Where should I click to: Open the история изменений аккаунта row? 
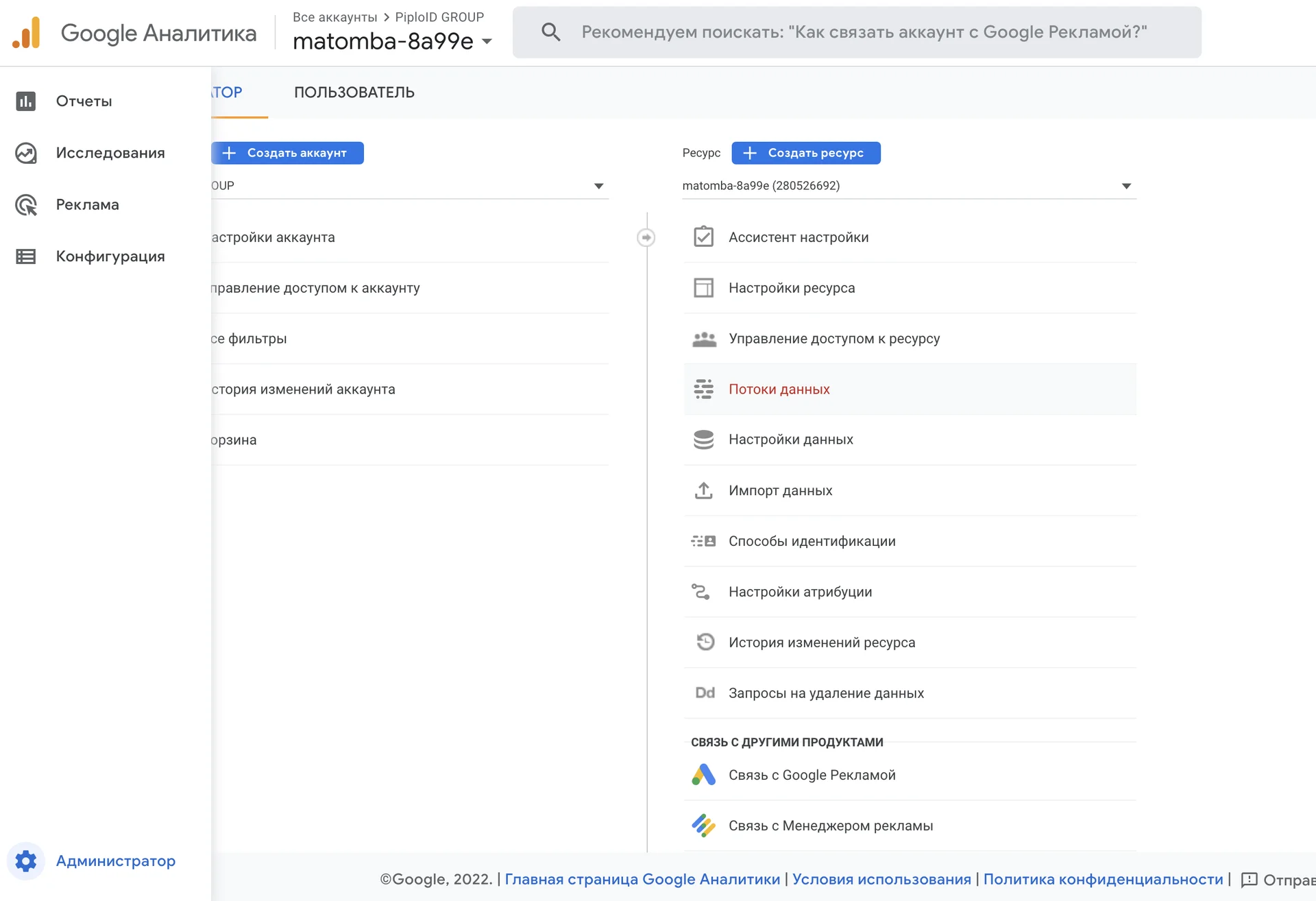(x=410, y=389)
